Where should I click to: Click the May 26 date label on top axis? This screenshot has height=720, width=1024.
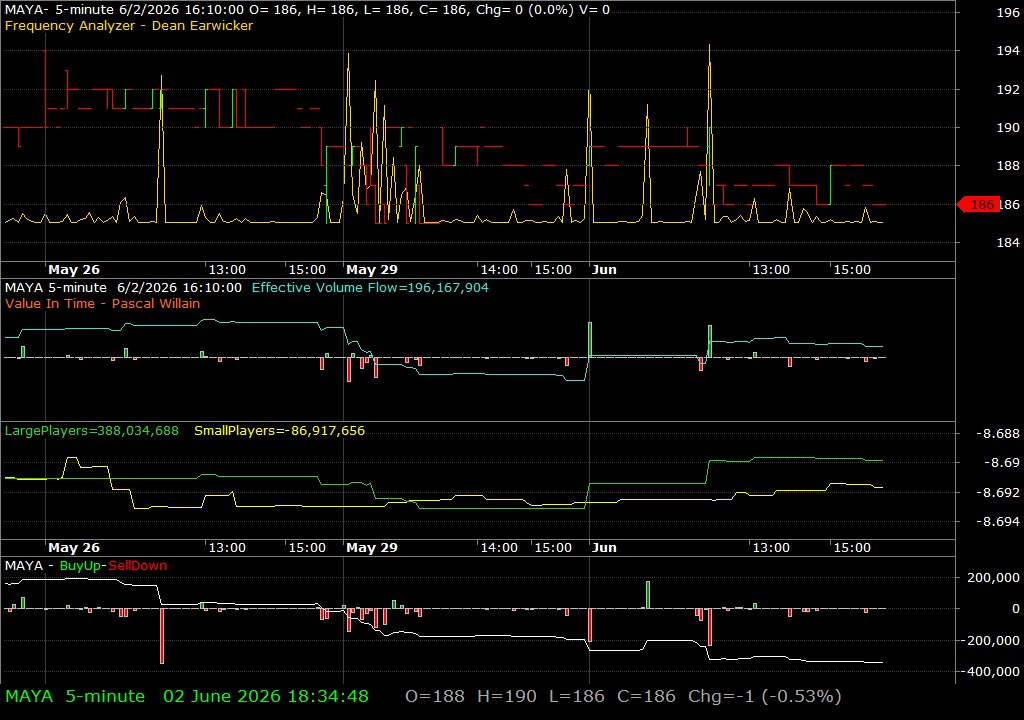(x=74, y=270)
